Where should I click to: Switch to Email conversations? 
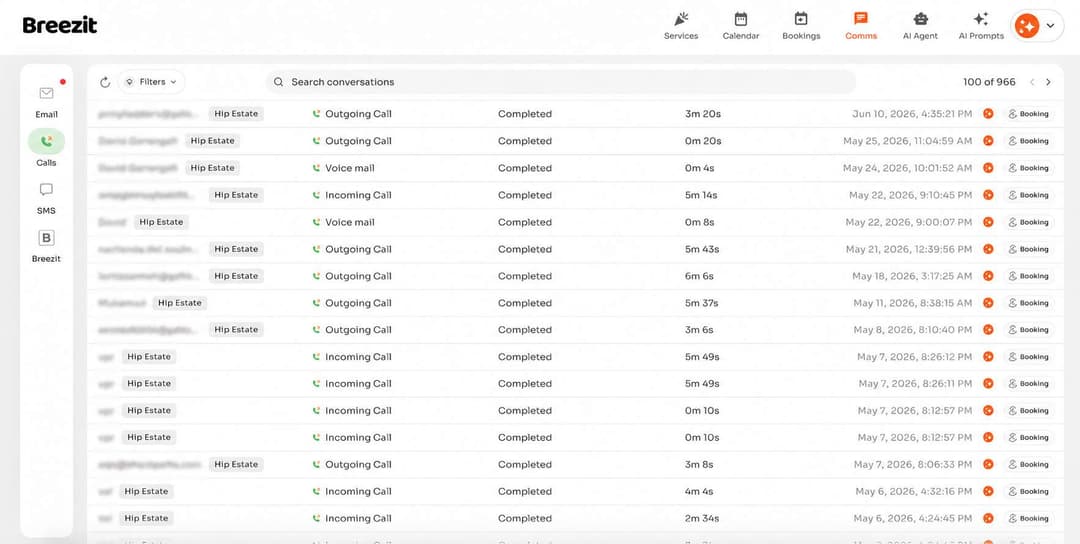pyautogui.click(x=46, y=102)
